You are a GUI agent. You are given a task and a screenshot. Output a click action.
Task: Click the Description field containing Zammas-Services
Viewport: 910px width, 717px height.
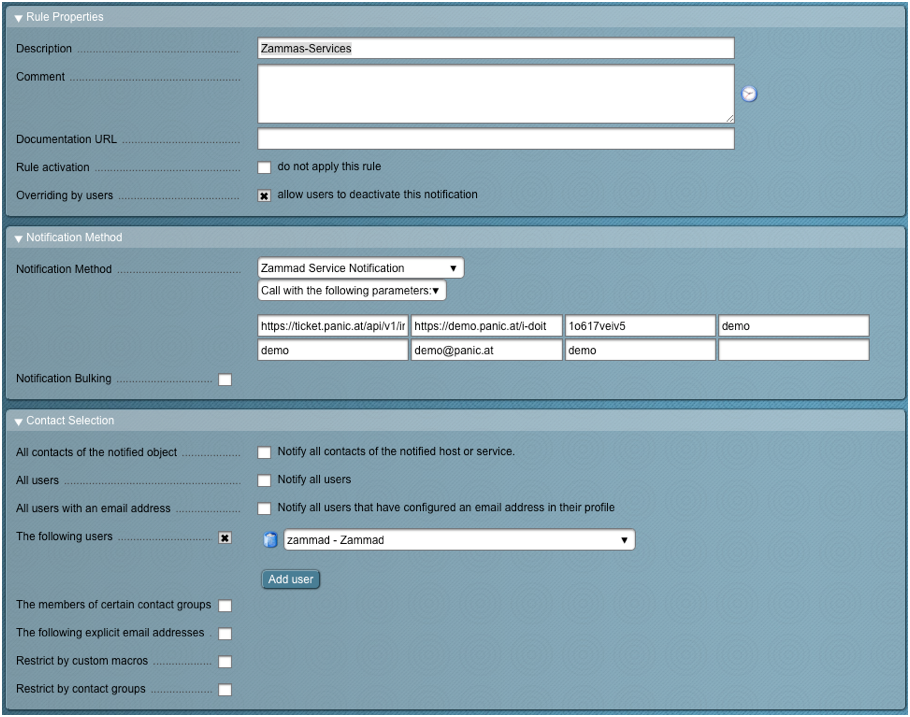click(x=496, y=48)
